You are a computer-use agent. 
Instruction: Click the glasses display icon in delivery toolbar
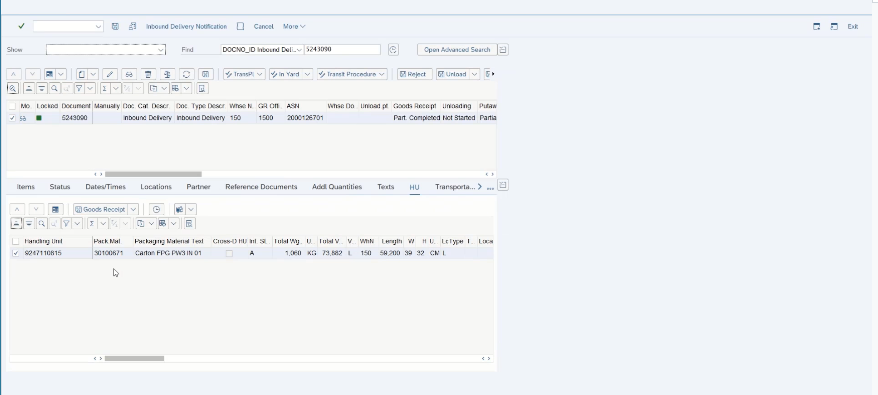(129, 74)
